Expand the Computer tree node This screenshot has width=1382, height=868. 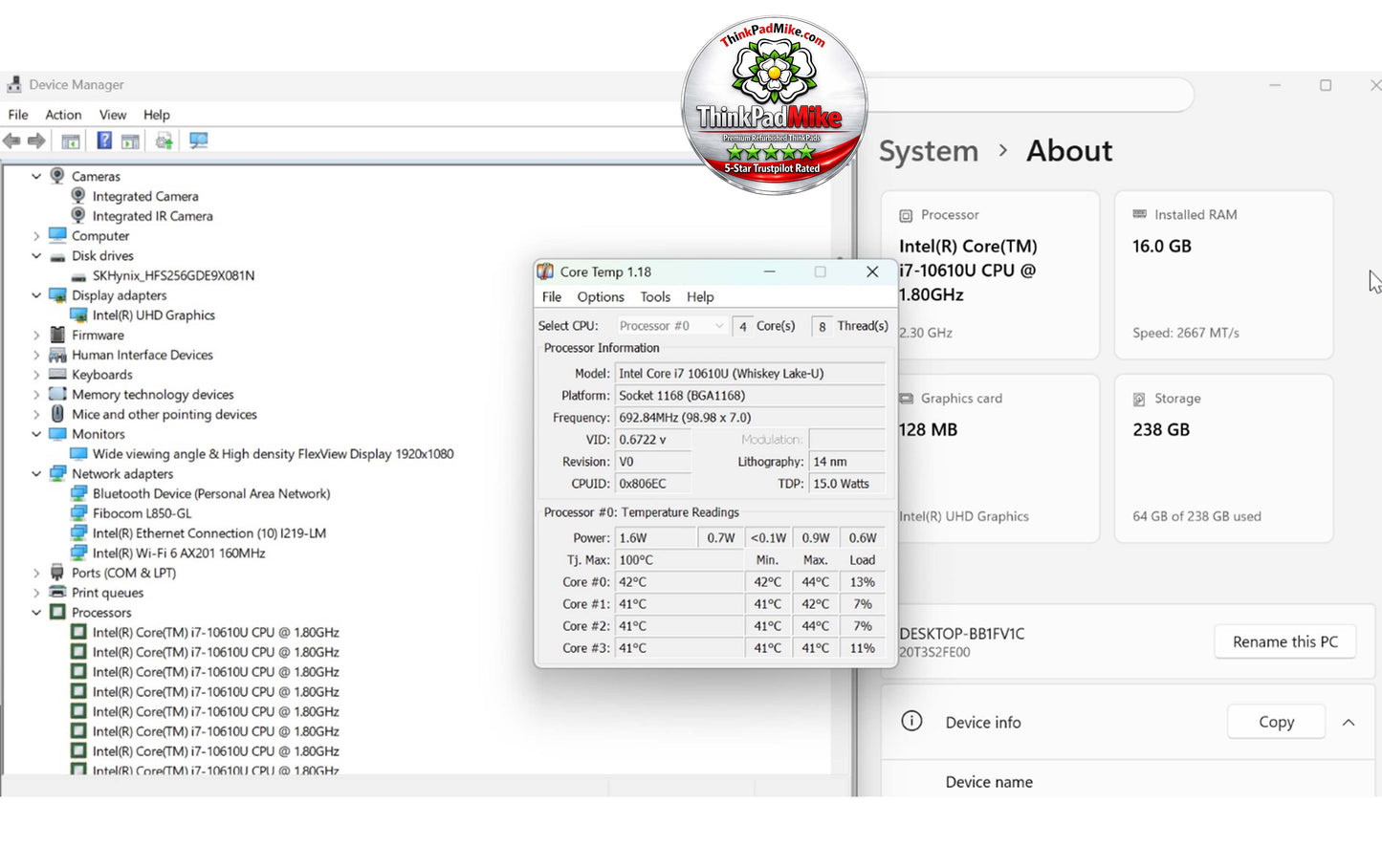pos(36,236)
